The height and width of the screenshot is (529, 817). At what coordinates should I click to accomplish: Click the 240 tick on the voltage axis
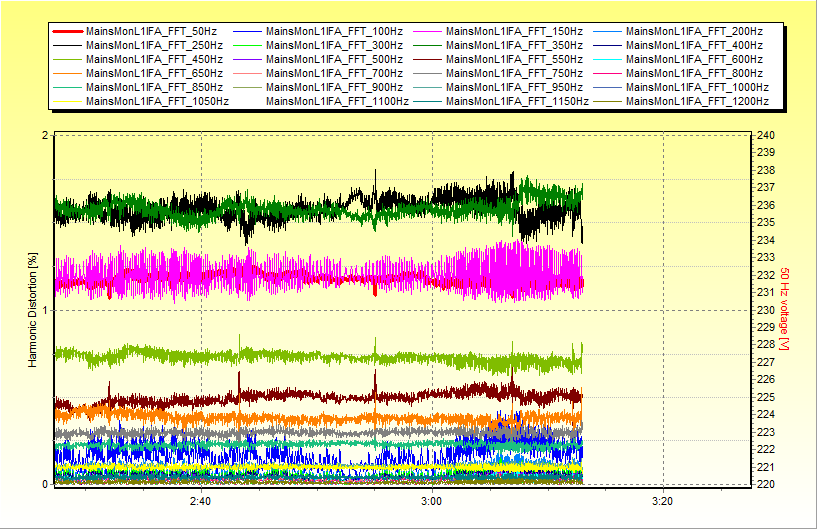(765, 136)
